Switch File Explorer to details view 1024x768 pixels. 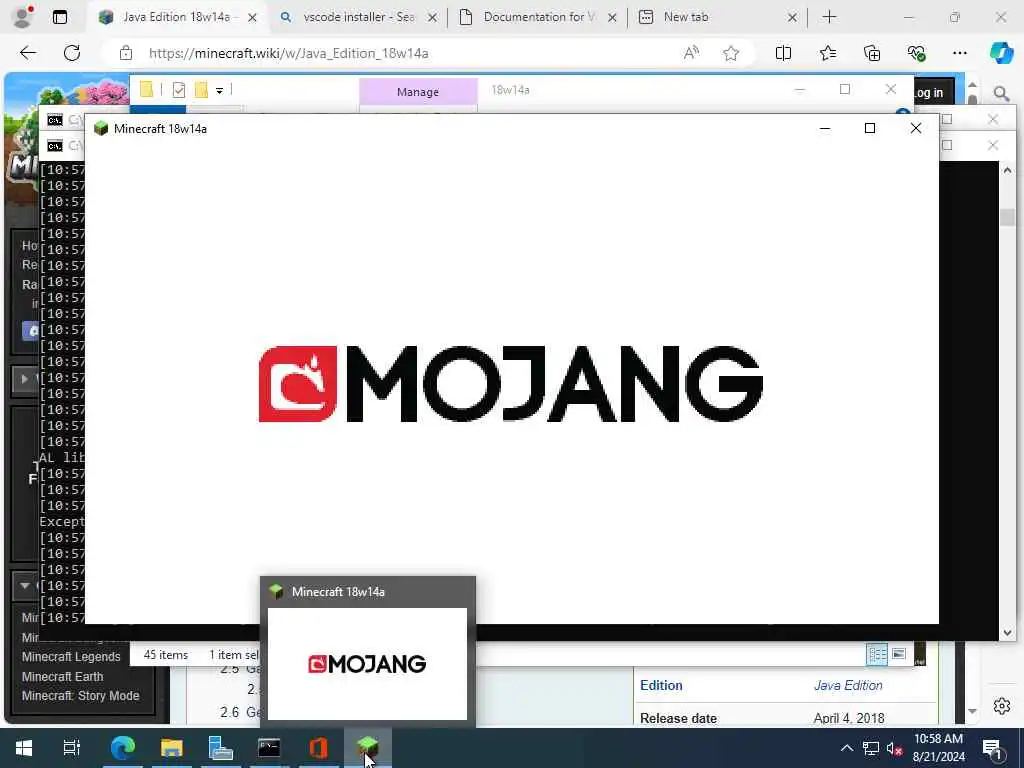876,654
